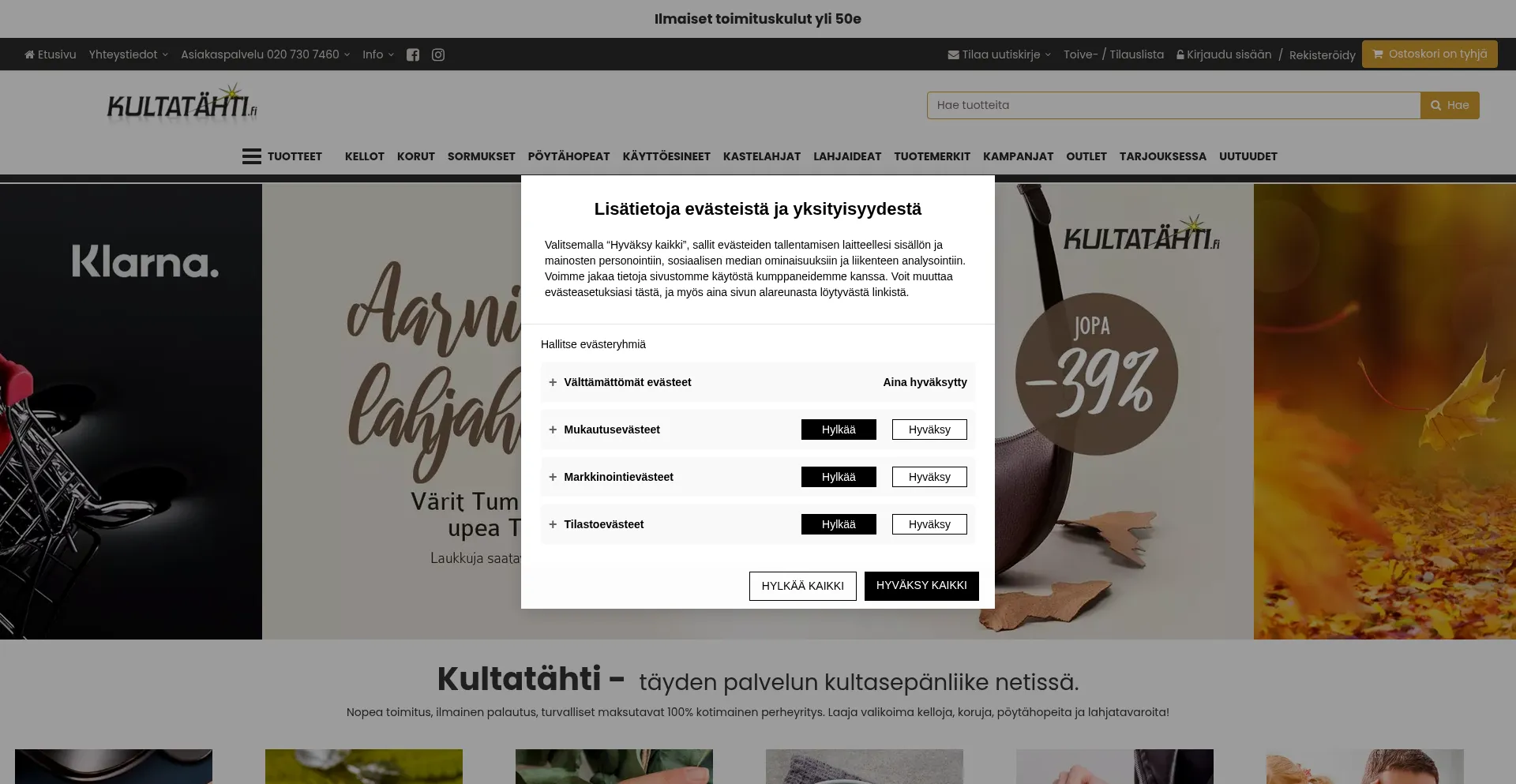1516x784 pixels.
Task: Open the shopping cart via Ostoskori icon
Action: pyautogui.click(x=1377, y=54)
